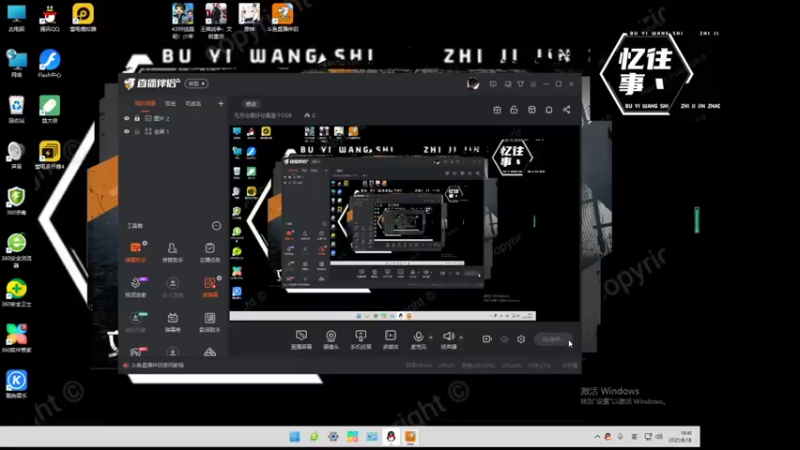Open the 弹幕秀 TV-shaped tool
This screenshot has height=450, width=800.
(x=172, y=322)
